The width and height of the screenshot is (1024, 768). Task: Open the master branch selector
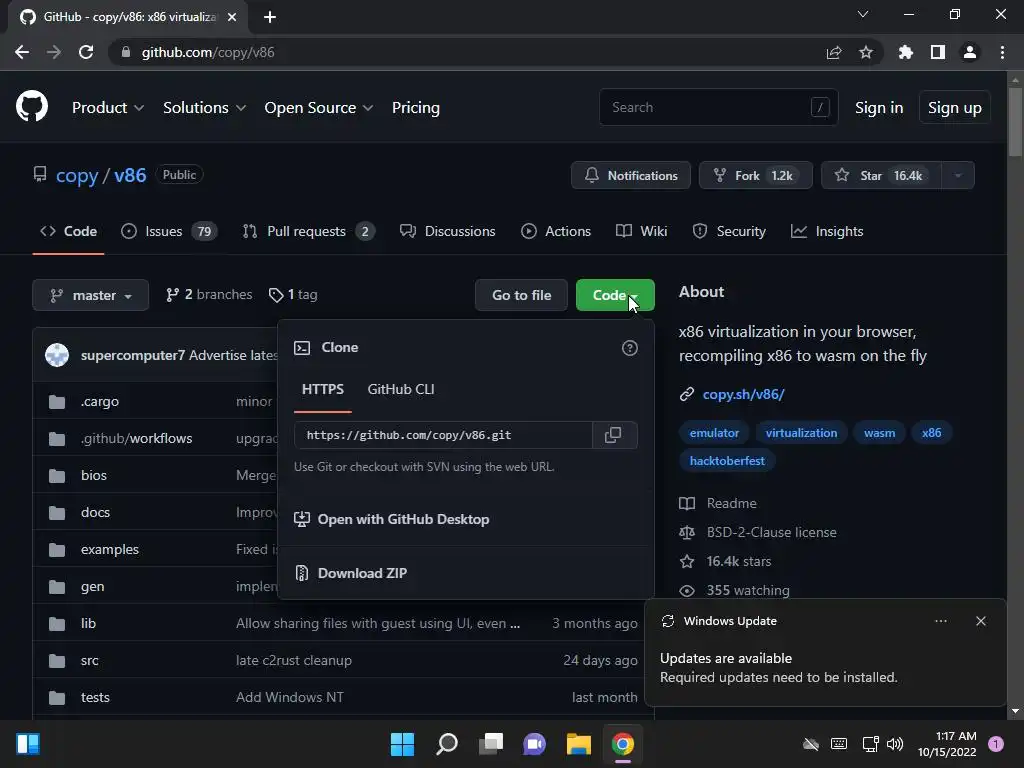click(x=90, y=295)
